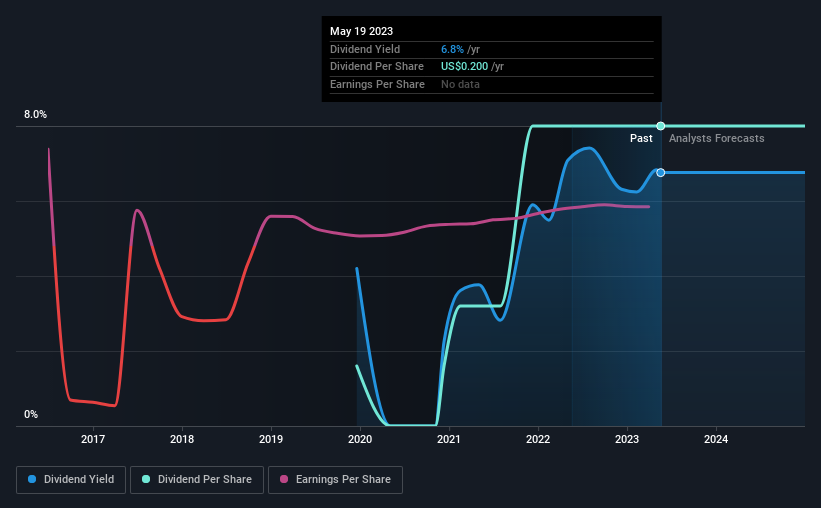The height and width of the screenshot is (508, 821).
Task: Click the pink Earnings Per Share legend dot
Action: click(x=284, y=479)
